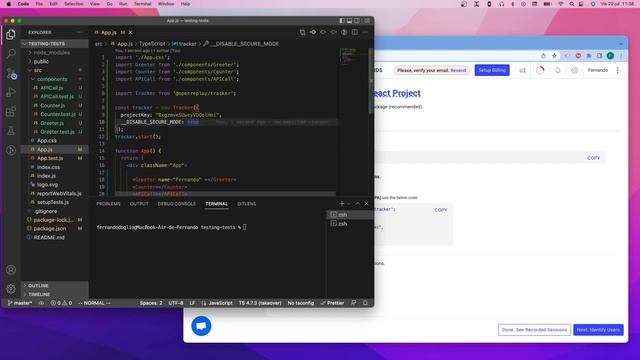This screenshot has width=640, height=360.
Task: Switch to the OUTPUT panel tab
Action: [x=139, y=204]
